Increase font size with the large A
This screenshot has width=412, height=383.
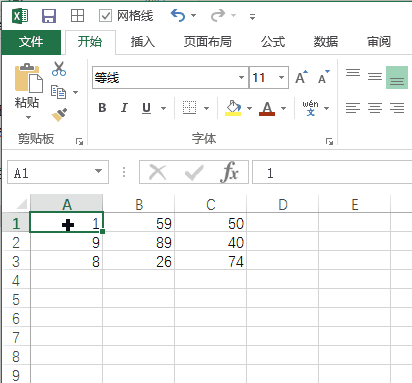(301, 77)
